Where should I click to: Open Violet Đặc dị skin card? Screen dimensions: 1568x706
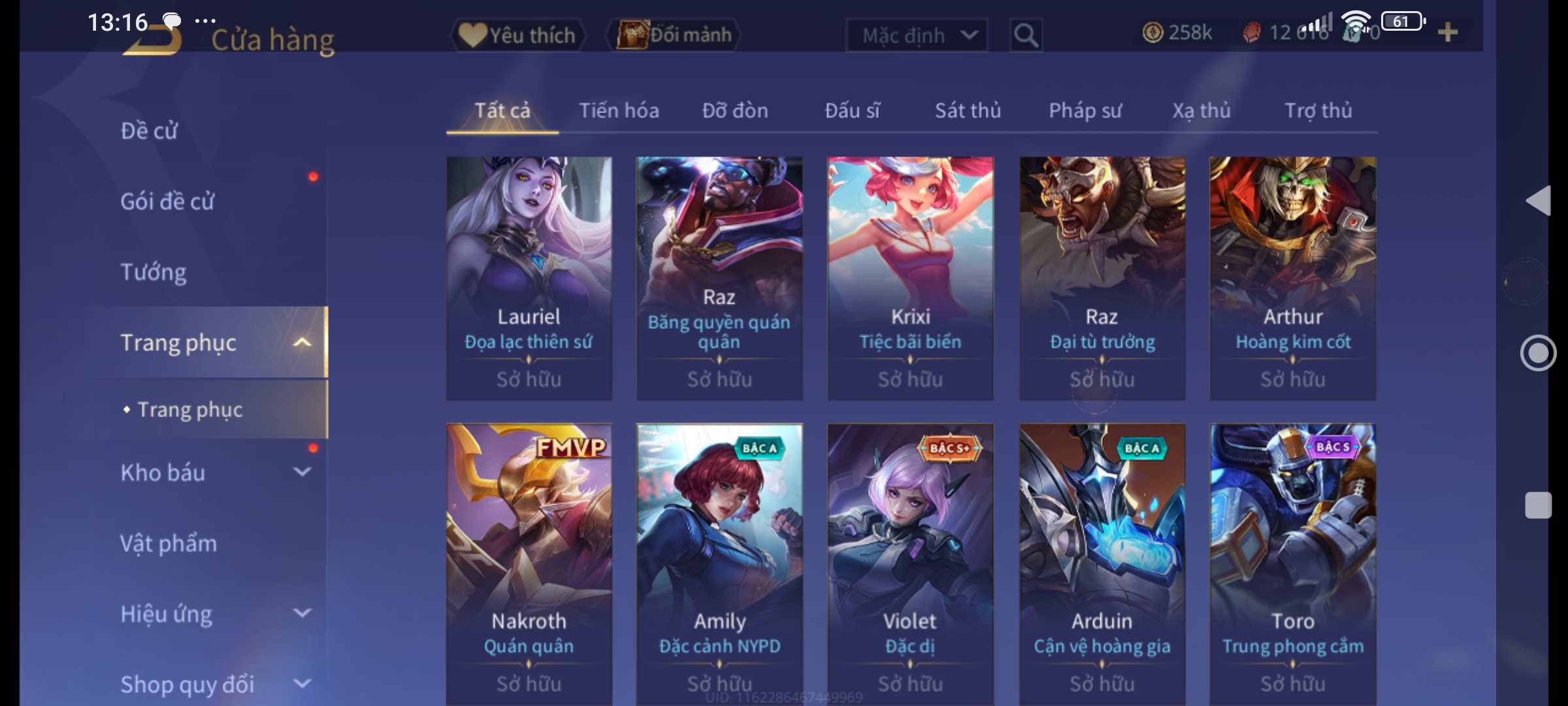[x=910, y=565]
